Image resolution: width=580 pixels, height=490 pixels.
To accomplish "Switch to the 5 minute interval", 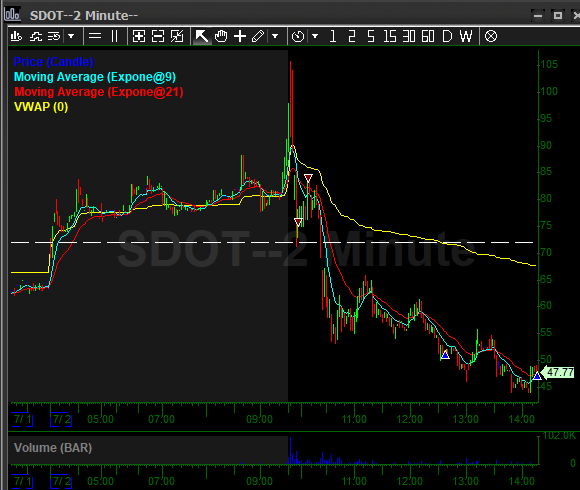I will click(x=371, y=36).
